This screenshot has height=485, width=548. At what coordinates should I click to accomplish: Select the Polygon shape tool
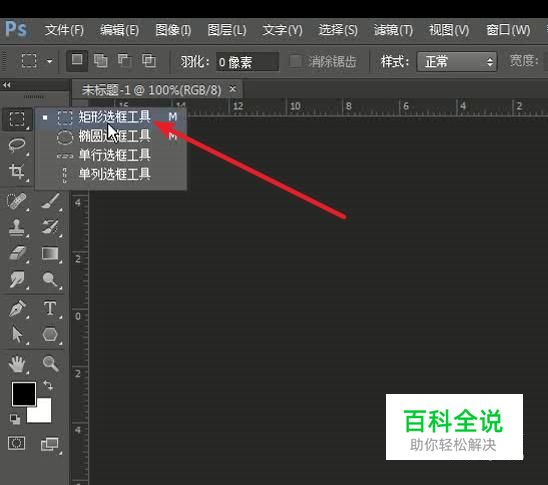click(50, 335)
